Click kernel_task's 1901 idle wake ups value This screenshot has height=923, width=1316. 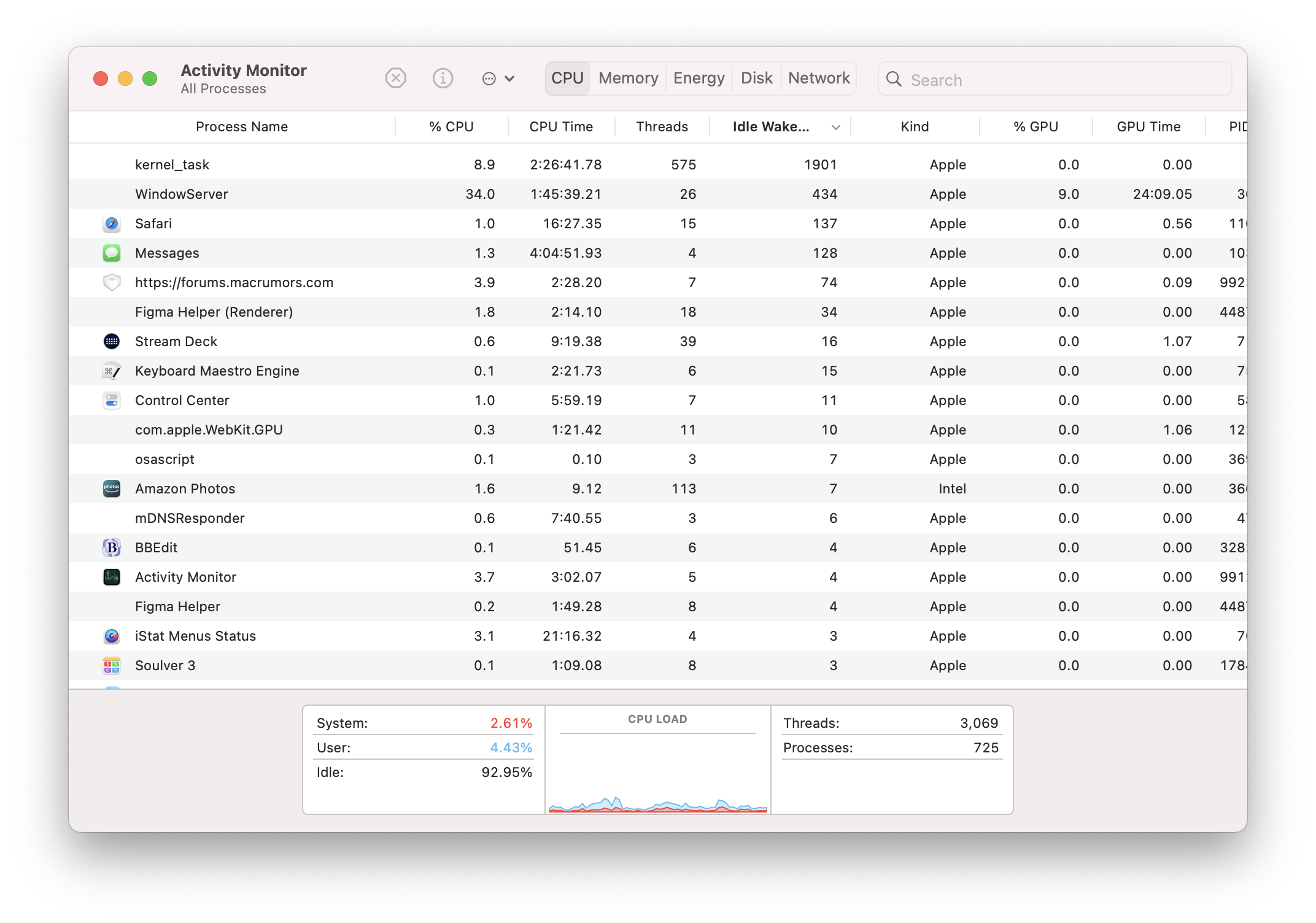821,164
